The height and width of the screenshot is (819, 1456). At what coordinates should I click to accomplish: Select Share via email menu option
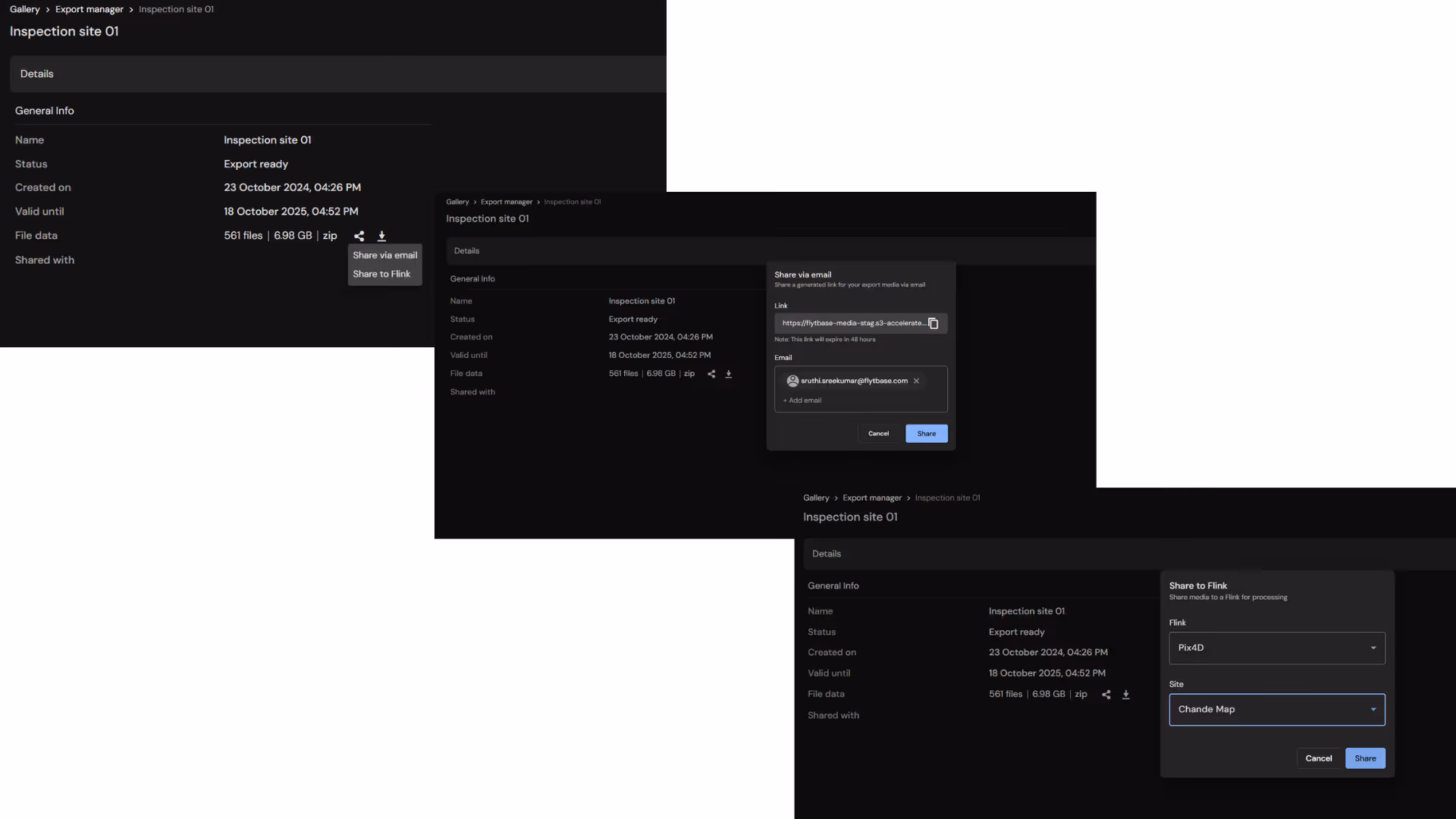coord(384,256)
